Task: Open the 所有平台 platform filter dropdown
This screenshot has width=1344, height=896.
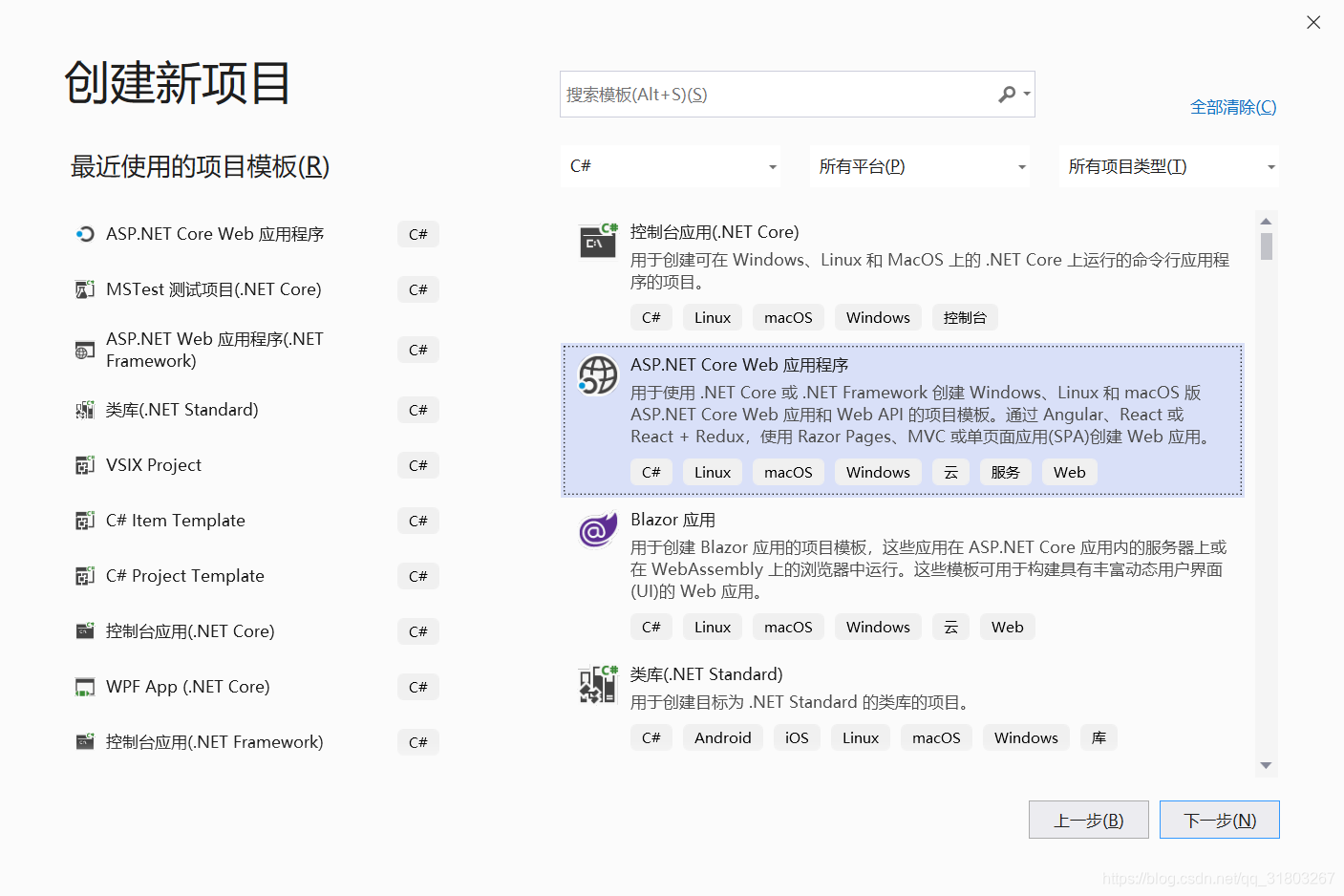Action: click(x=920, y=166)
